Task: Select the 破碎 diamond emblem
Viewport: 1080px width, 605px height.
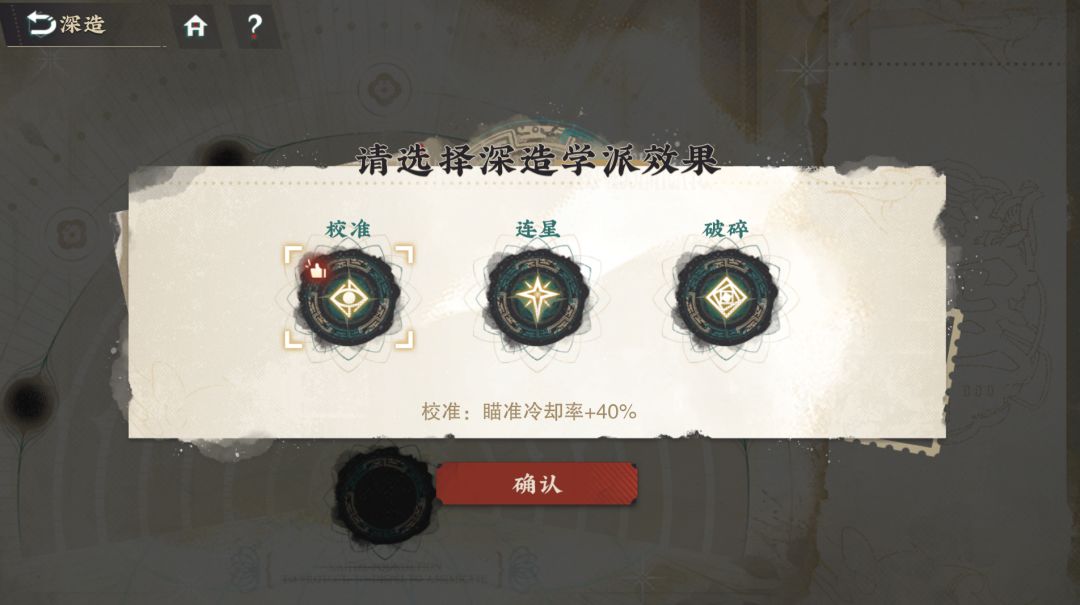Action: coord(726,298)
